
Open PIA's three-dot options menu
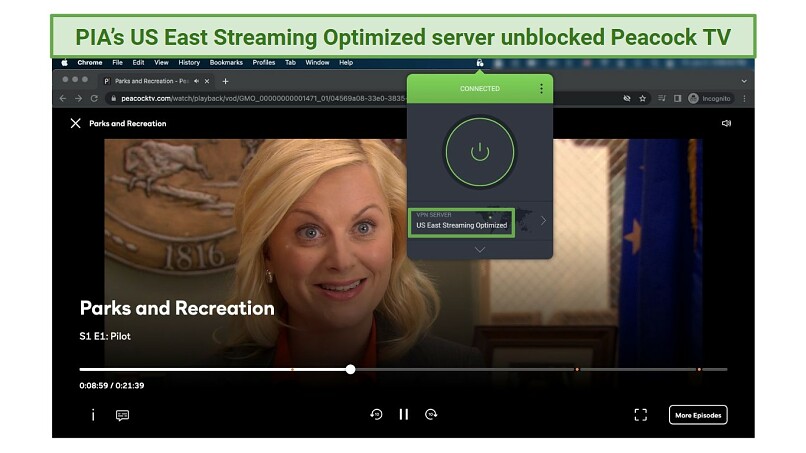541,88
